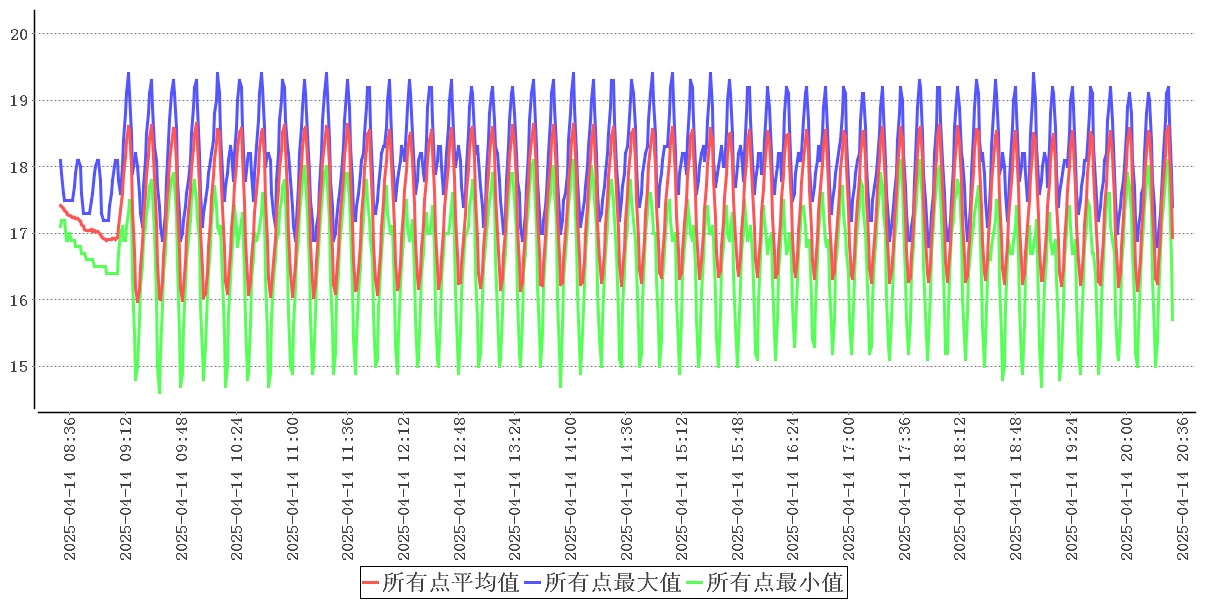Click the y-axis value 19
Viewport: 1207px width, 600px height.
[x=18, y=101]
